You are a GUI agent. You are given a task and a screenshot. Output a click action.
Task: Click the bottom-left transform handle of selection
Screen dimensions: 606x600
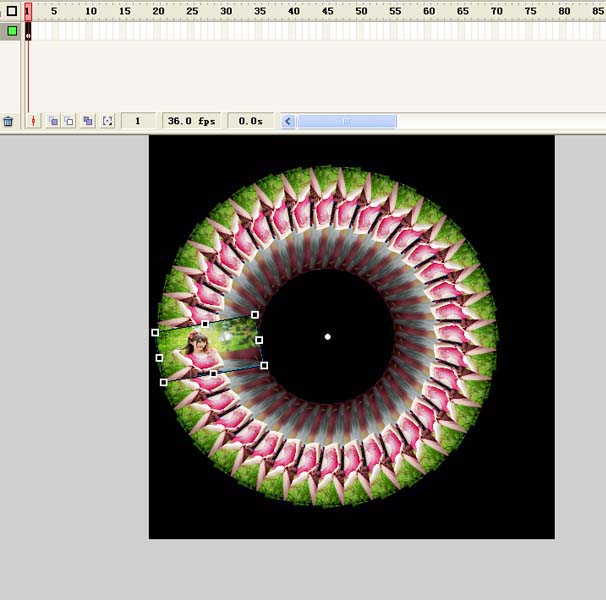[x=163, y=382]
